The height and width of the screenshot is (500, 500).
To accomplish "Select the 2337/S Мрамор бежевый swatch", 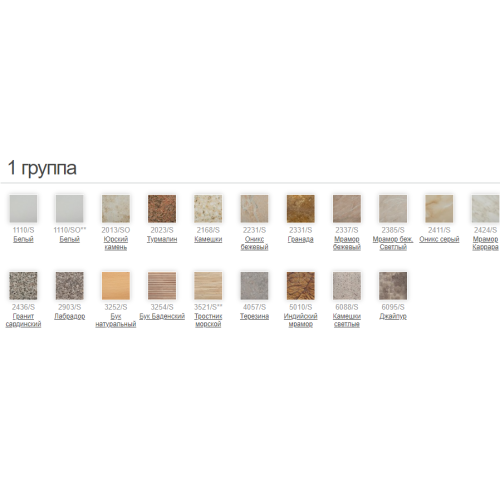I will (347, 209).
